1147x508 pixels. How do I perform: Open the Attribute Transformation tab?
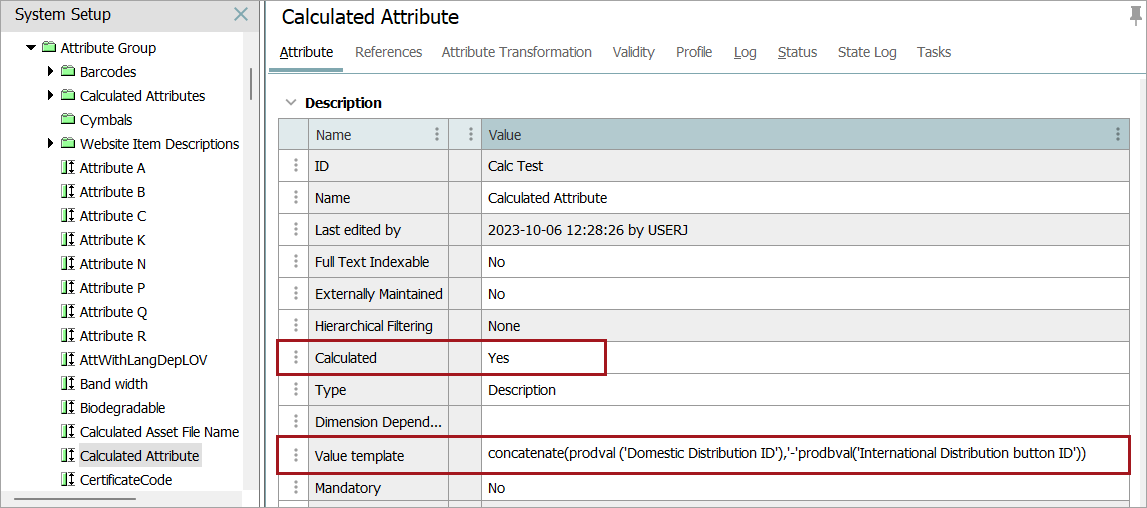[x=516, y=52]
